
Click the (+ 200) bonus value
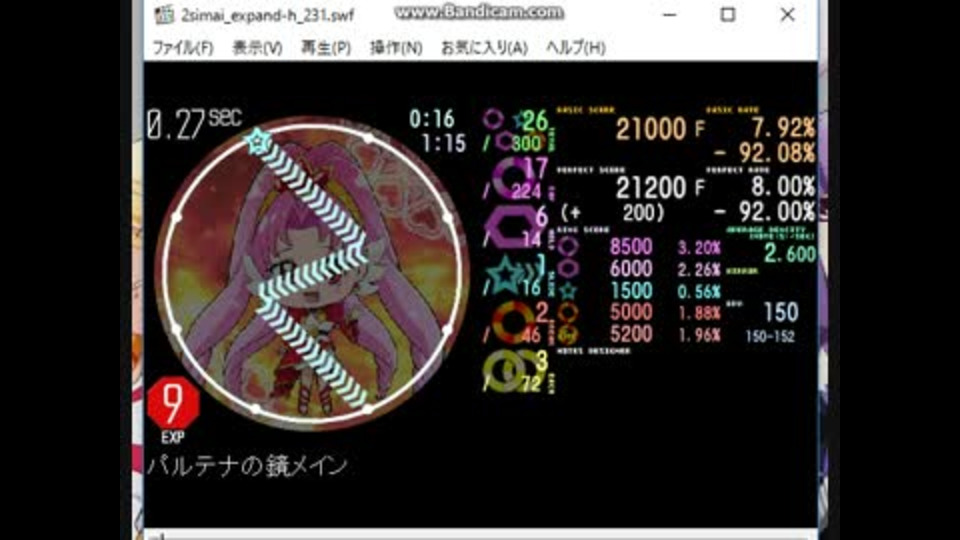coord(612,212)
